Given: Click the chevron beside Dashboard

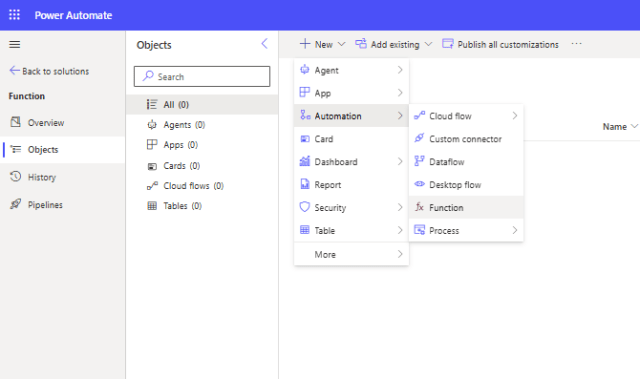Looking at the screenshot, I should point(400,162).
